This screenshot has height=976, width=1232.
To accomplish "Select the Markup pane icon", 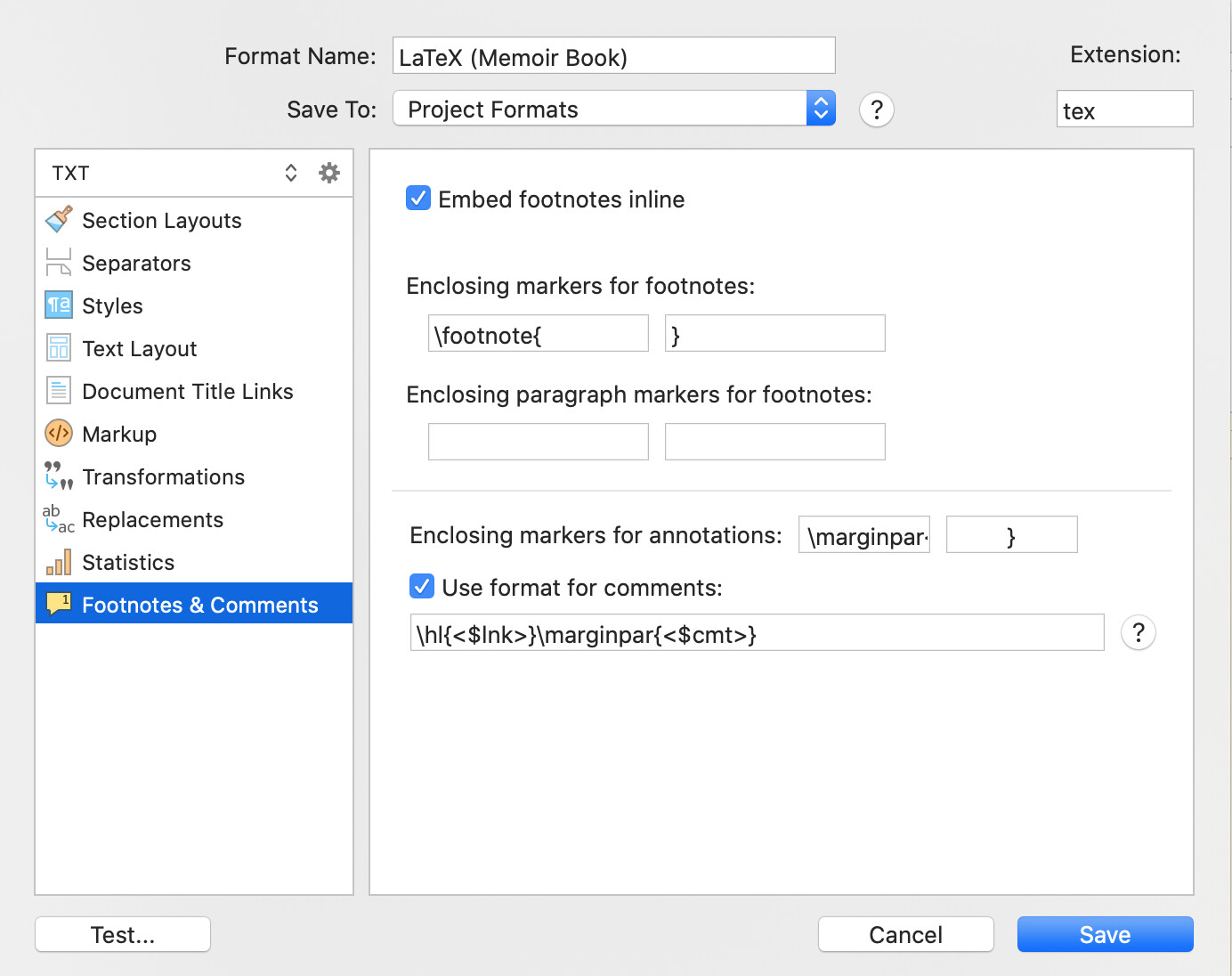I will click(x=57, y=434).
